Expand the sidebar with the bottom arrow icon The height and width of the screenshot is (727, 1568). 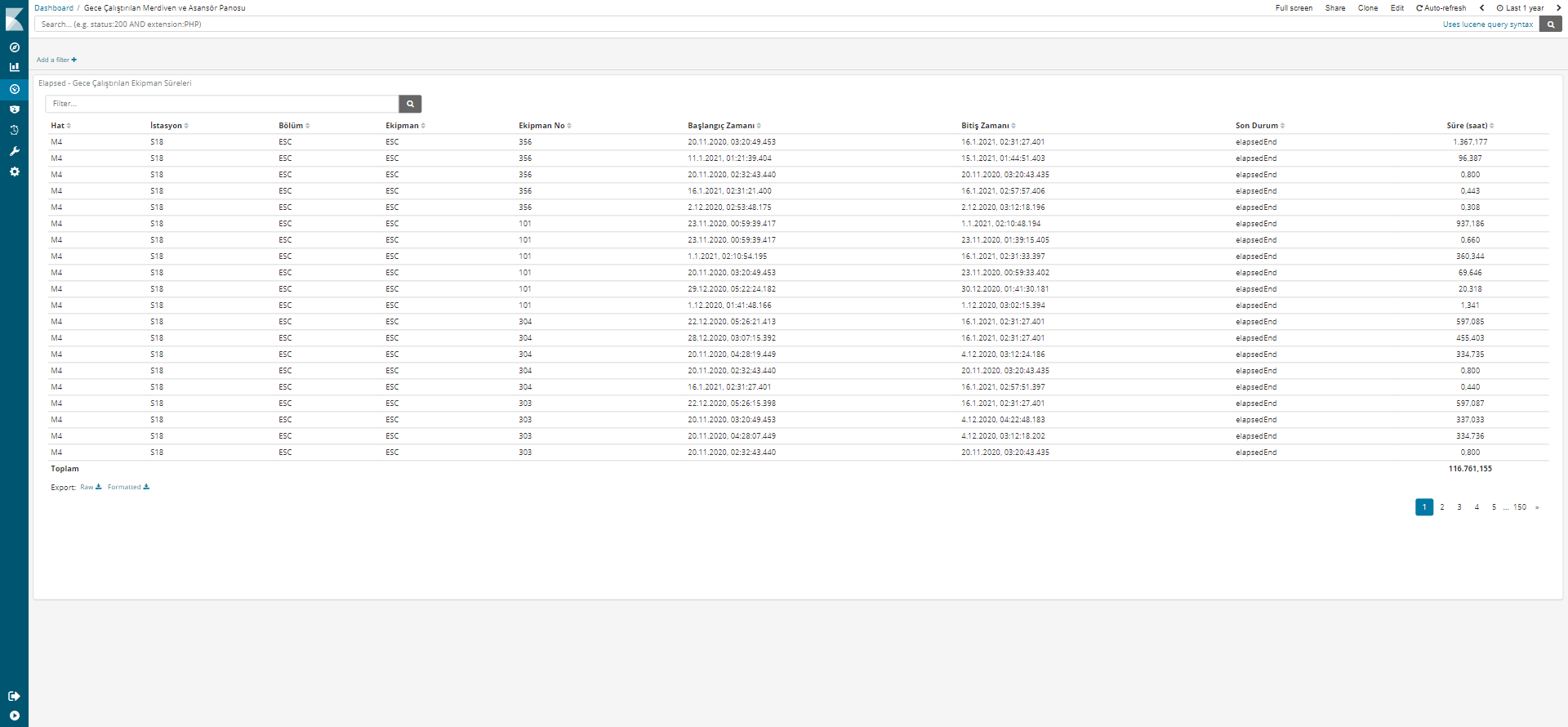point(14,716)
